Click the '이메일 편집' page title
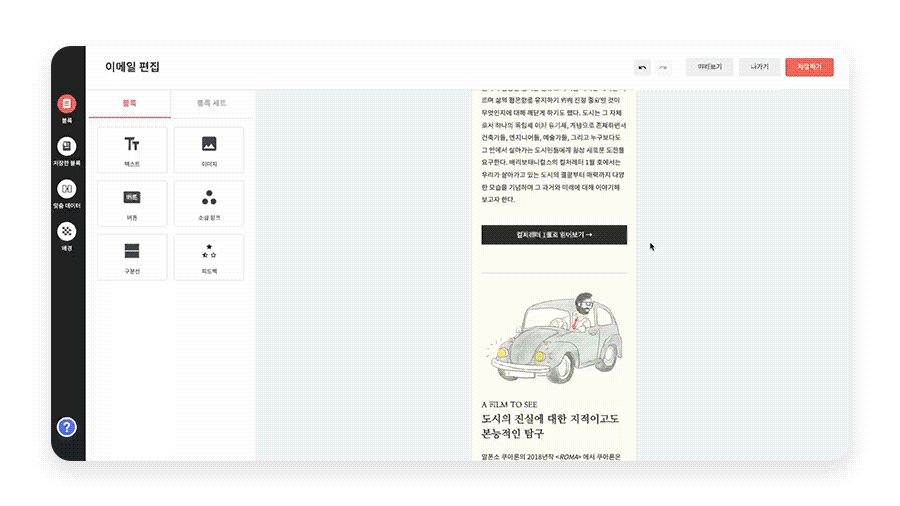 133,67
